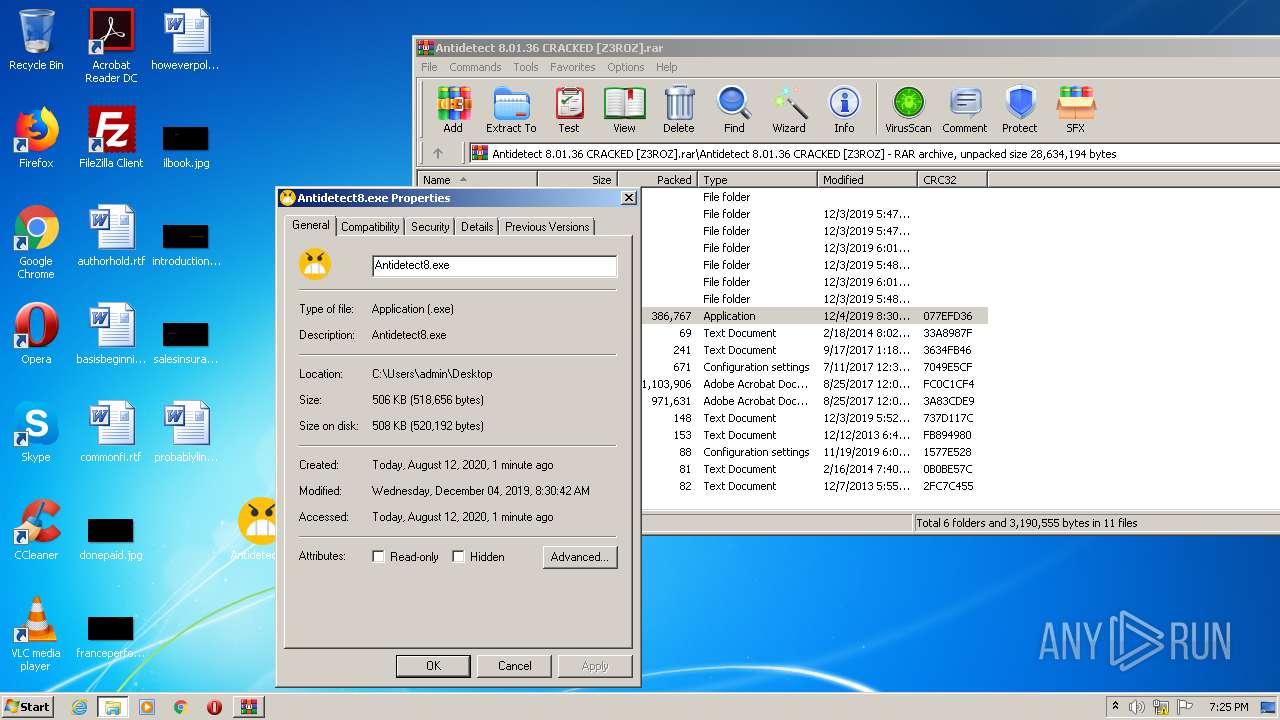Click the file name field Antidetect8.exe
Screen dimensions: 1280x720
coord(494,266)
